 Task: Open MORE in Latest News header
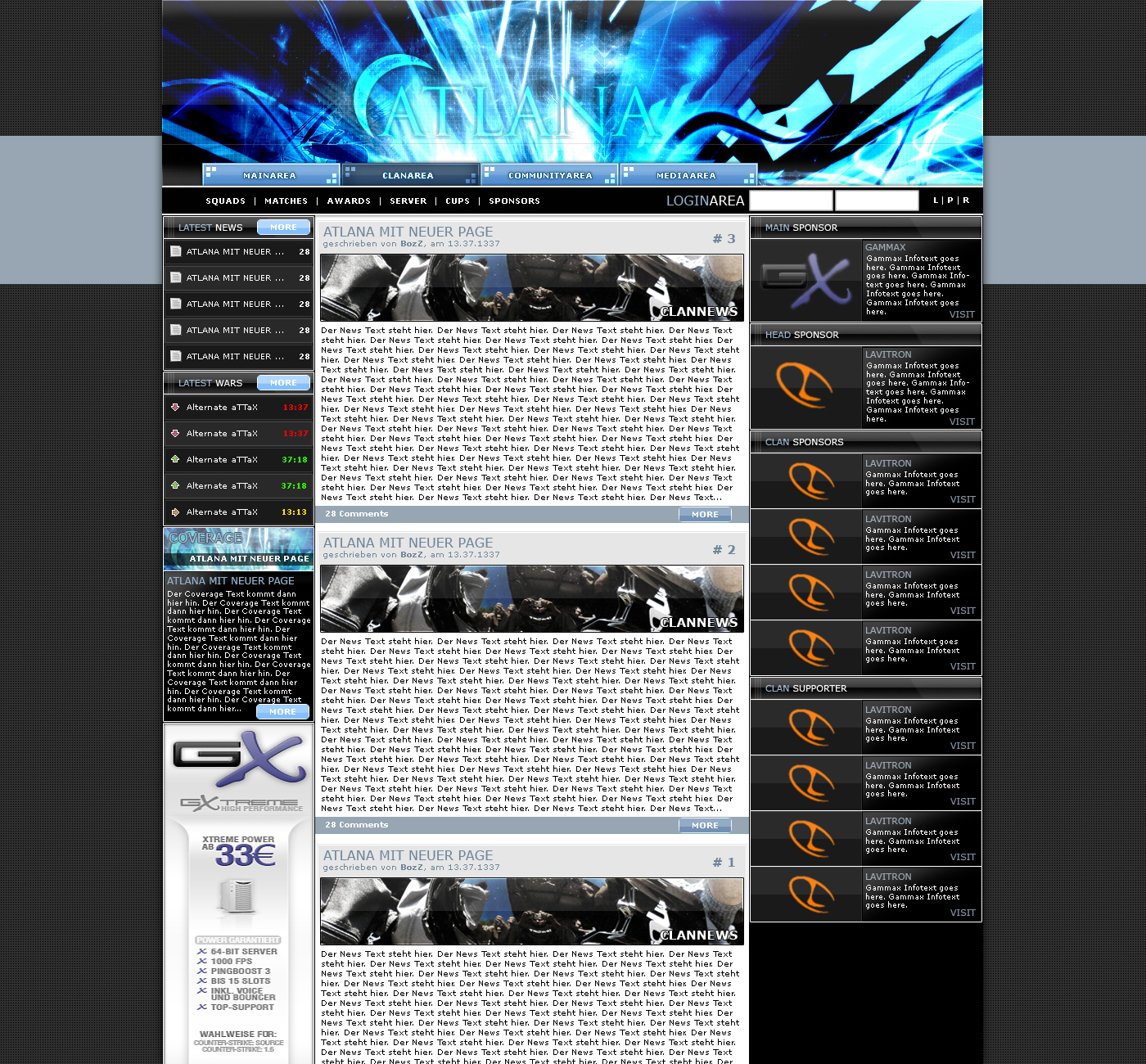[x=283, y=227]
